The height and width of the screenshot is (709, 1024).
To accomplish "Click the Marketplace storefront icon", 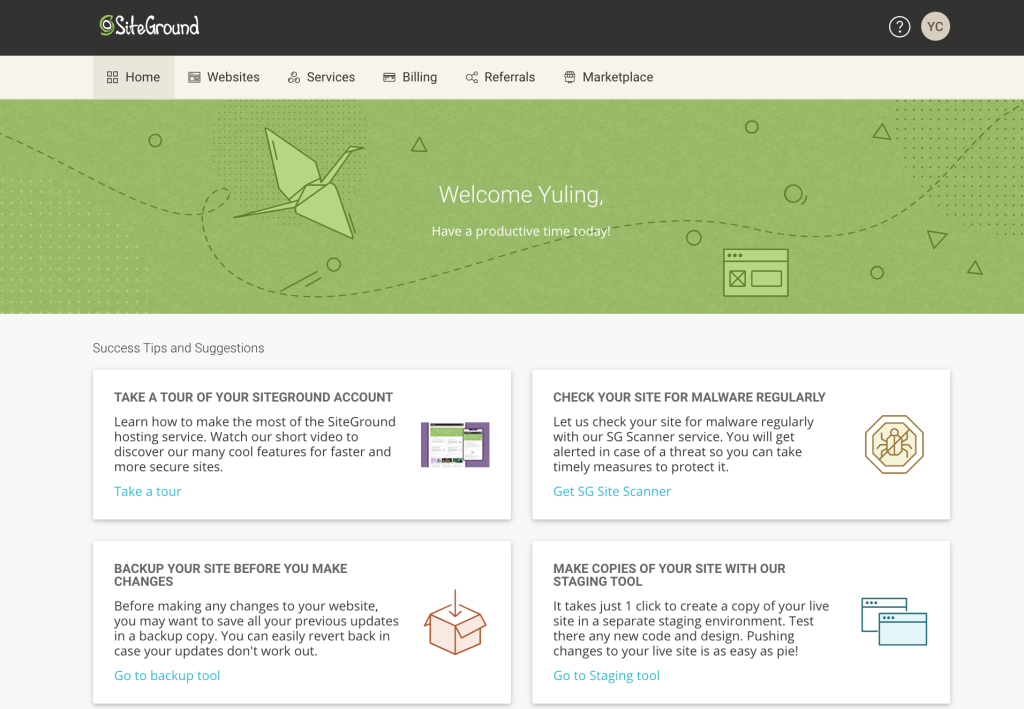I will 569,77.
